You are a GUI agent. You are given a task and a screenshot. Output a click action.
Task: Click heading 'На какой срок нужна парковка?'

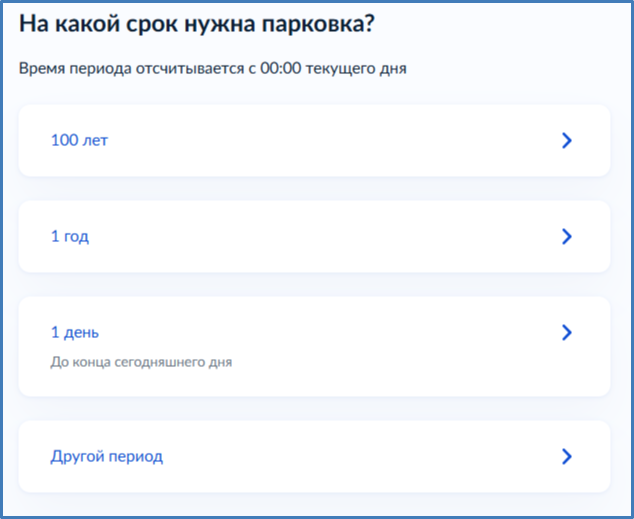pos(197,24)
